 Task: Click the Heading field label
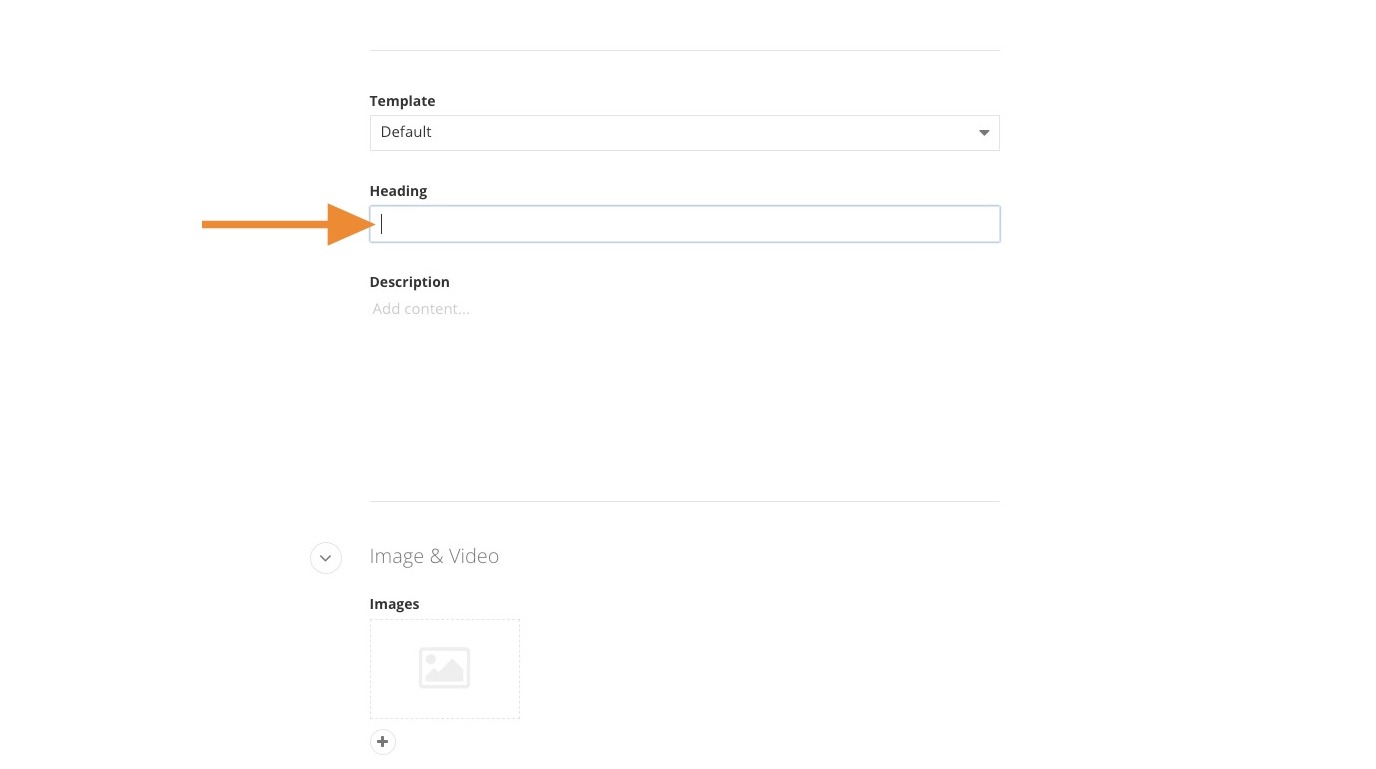(398, 191)
